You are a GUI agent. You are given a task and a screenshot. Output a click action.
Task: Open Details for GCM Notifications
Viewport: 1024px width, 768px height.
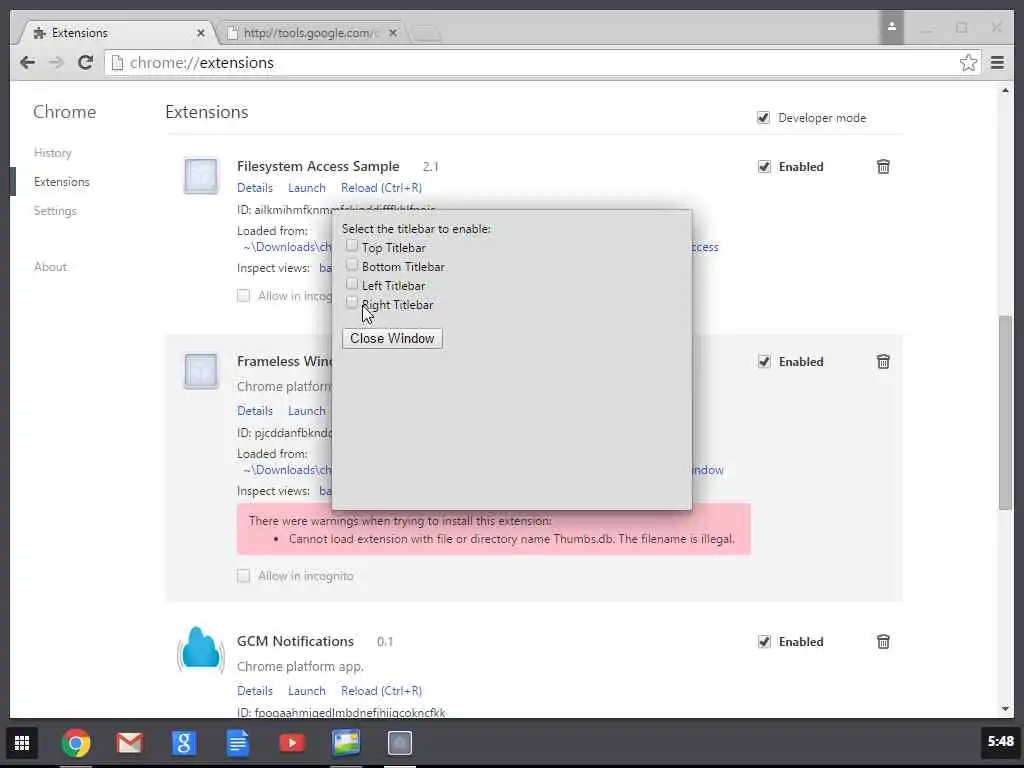pos(255,691)
